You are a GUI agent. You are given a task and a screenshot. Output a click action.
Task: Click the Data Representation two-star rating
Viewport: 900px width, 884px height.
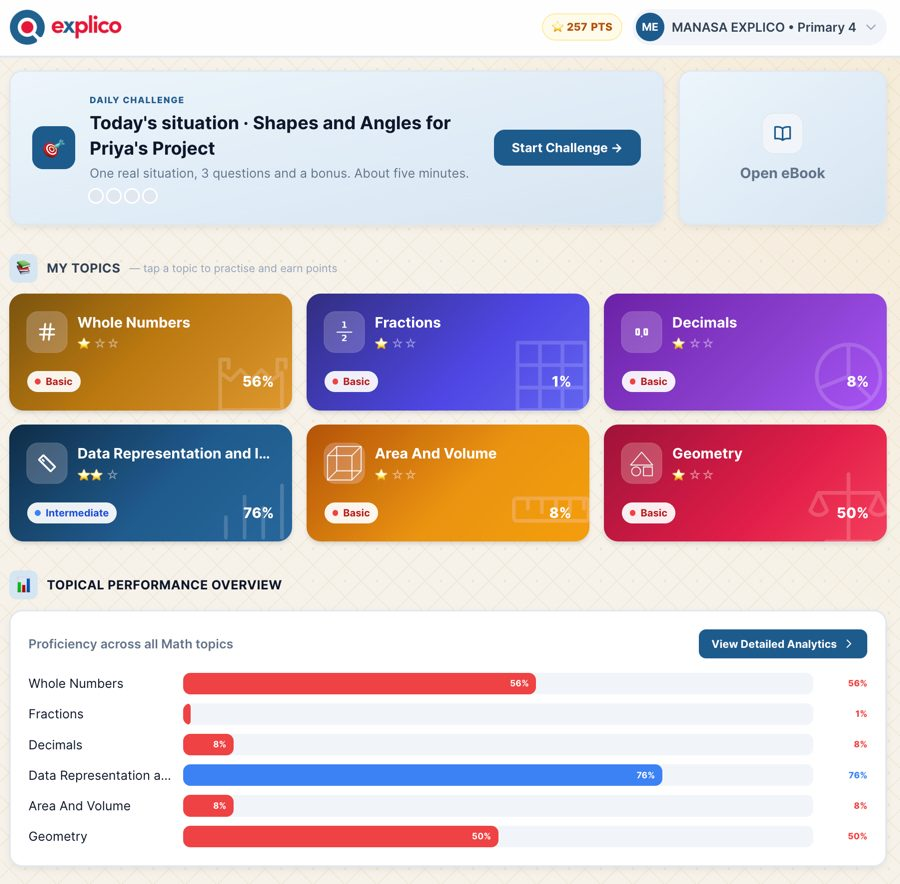[x=98, y=475]
